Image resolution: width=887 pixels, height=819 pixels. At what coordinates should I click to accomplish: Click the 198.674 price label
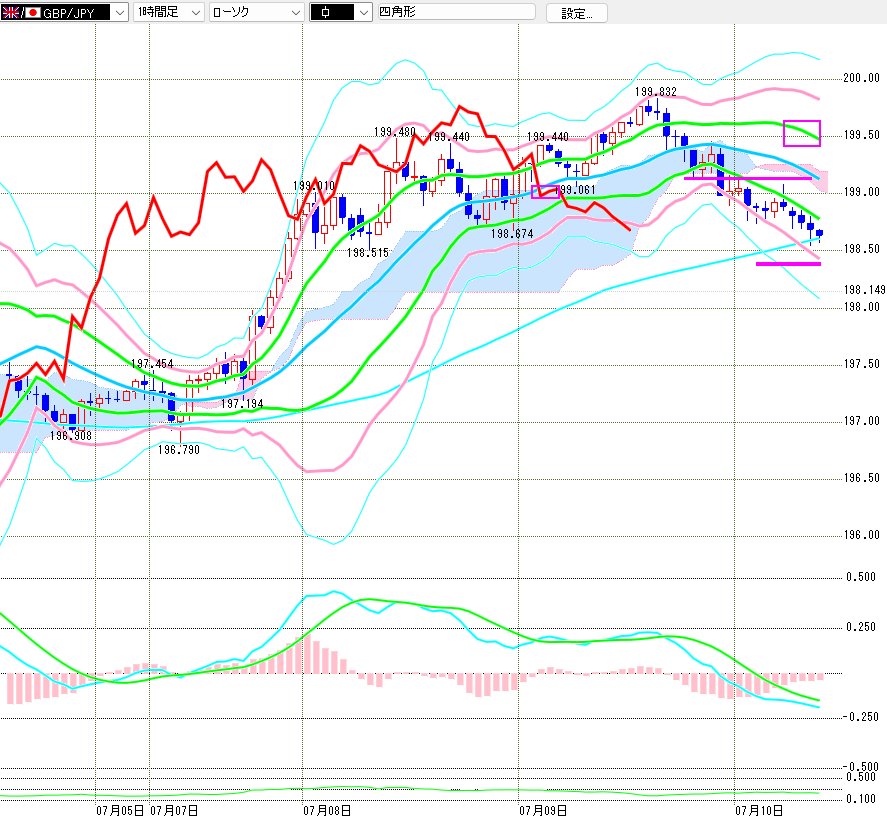click(x=512, y=234)
